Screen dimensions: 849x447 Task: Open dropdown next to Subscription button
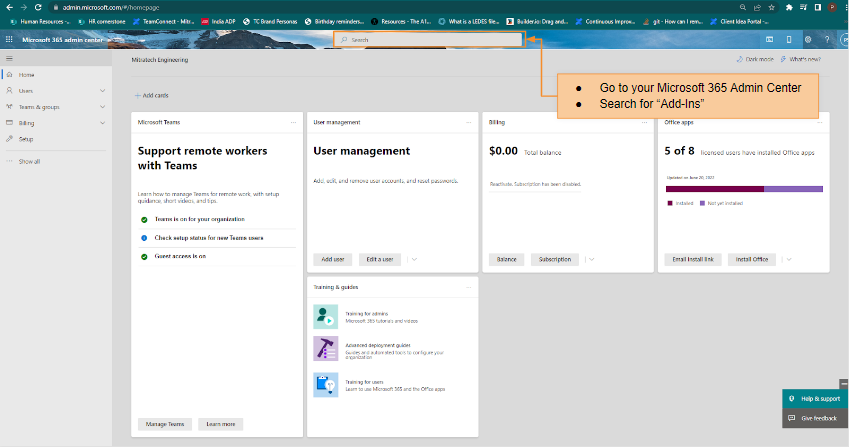click(x=591, y=259)
